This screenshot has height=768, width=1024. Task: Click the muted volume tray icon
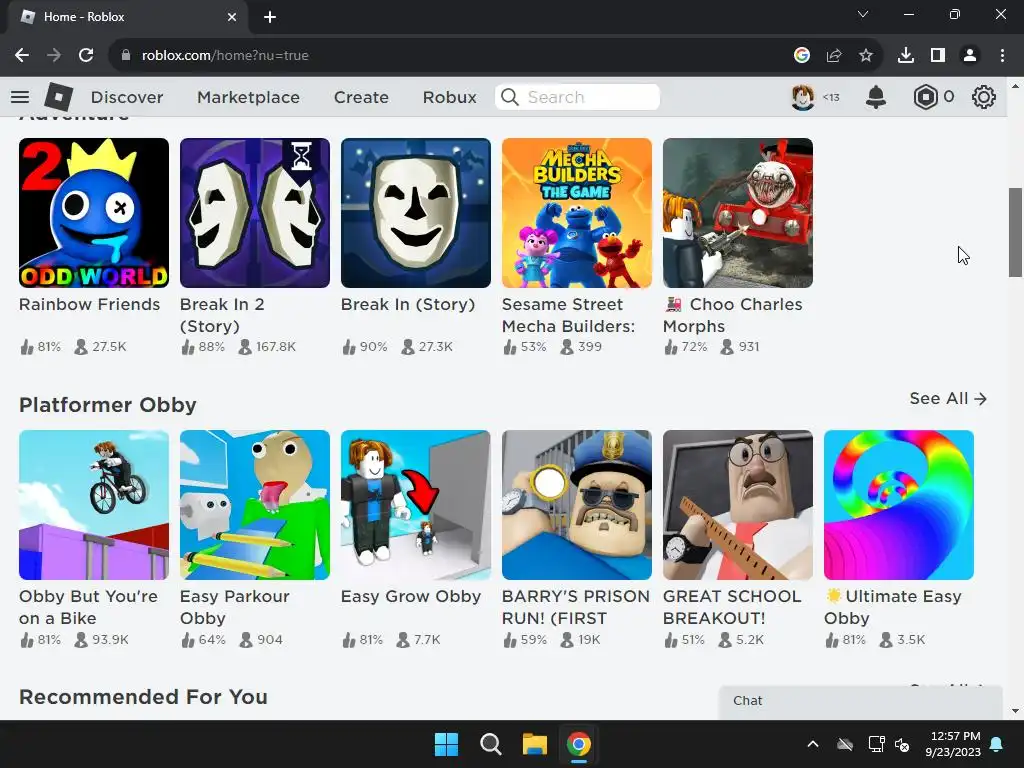tap(902, 744)
